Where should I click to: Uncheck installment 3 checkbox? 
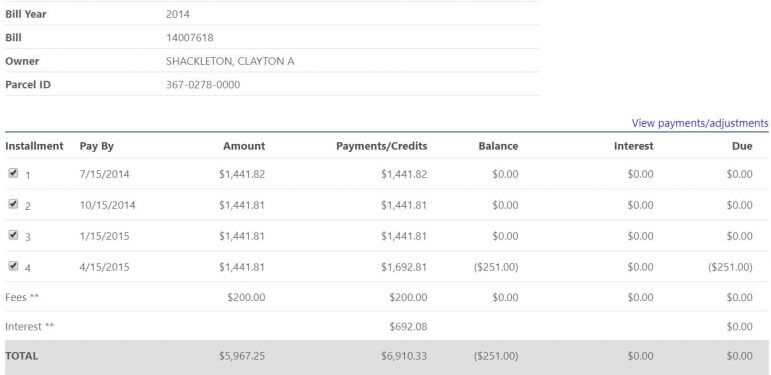tap(13, 235)
